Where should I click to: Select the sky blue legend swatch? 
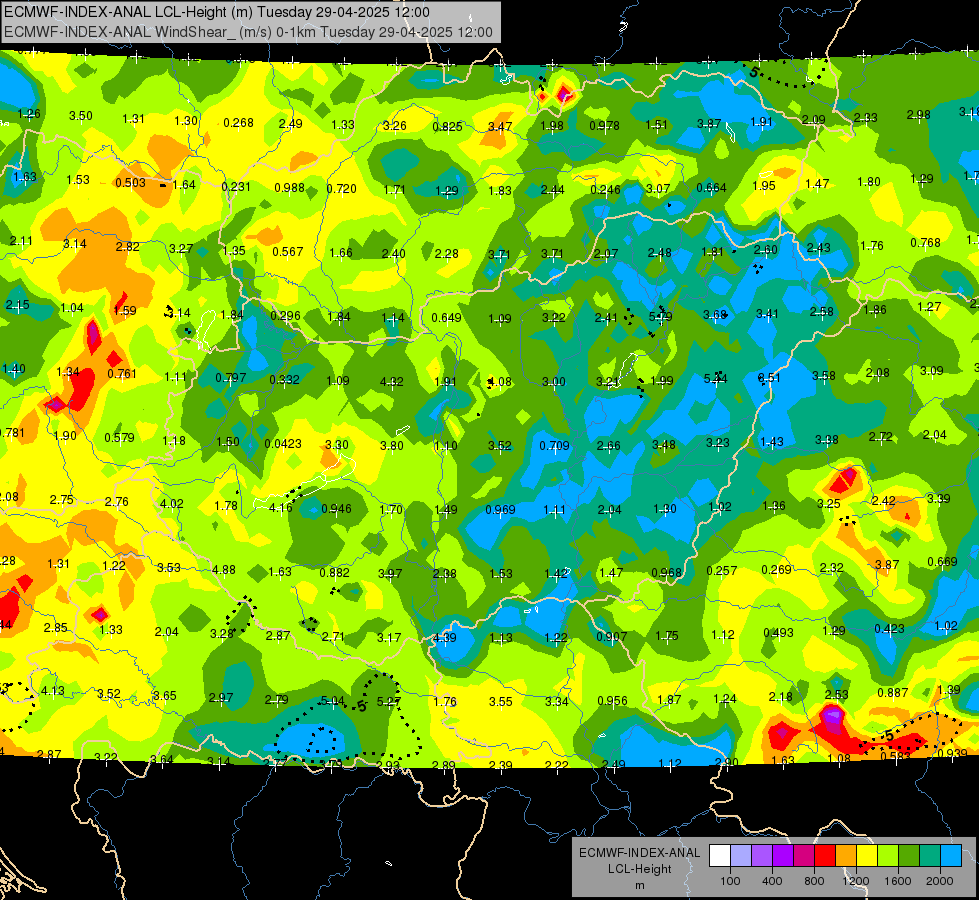[951, 856]
